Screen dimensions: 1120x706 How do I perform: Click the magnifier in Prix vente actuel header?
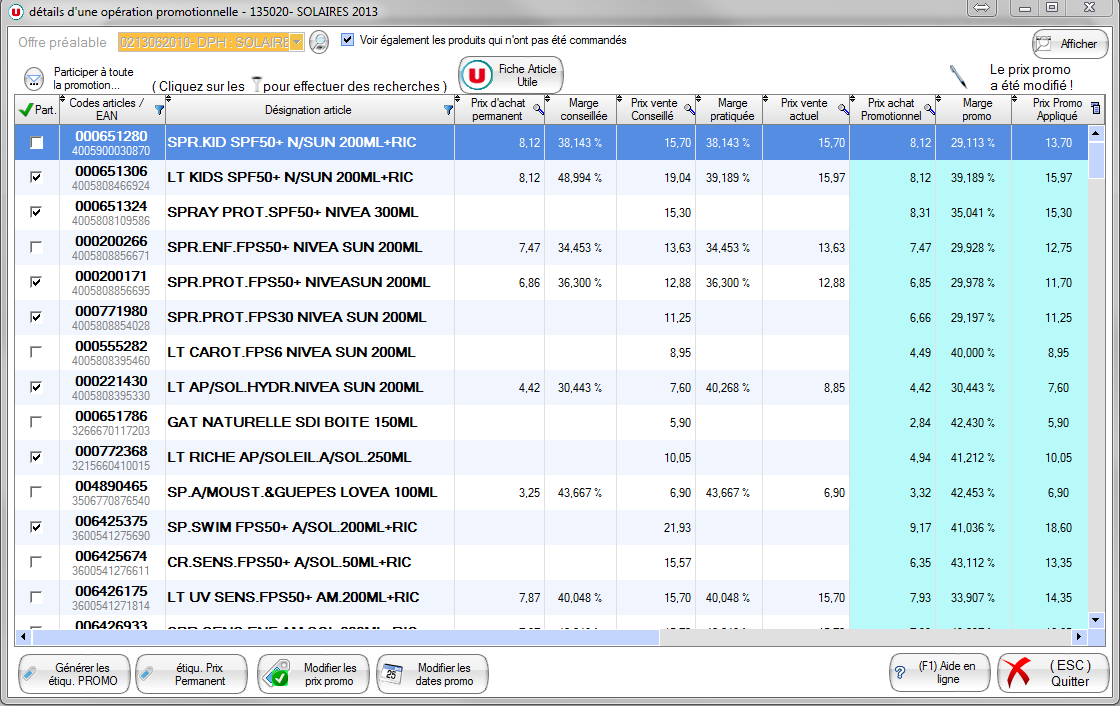[842, 110]
